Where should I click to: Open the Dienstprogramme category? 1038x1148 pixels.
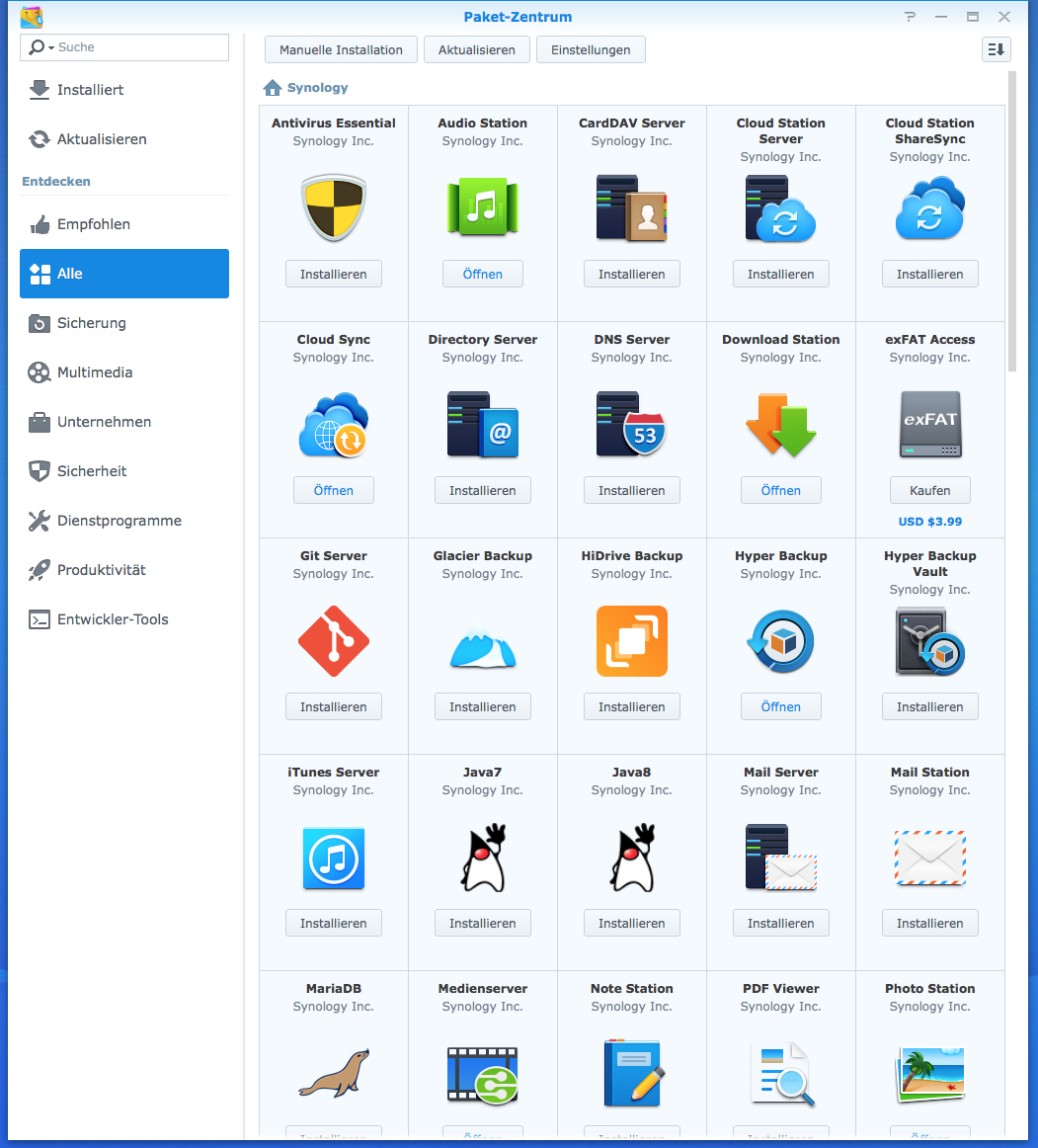124,521
